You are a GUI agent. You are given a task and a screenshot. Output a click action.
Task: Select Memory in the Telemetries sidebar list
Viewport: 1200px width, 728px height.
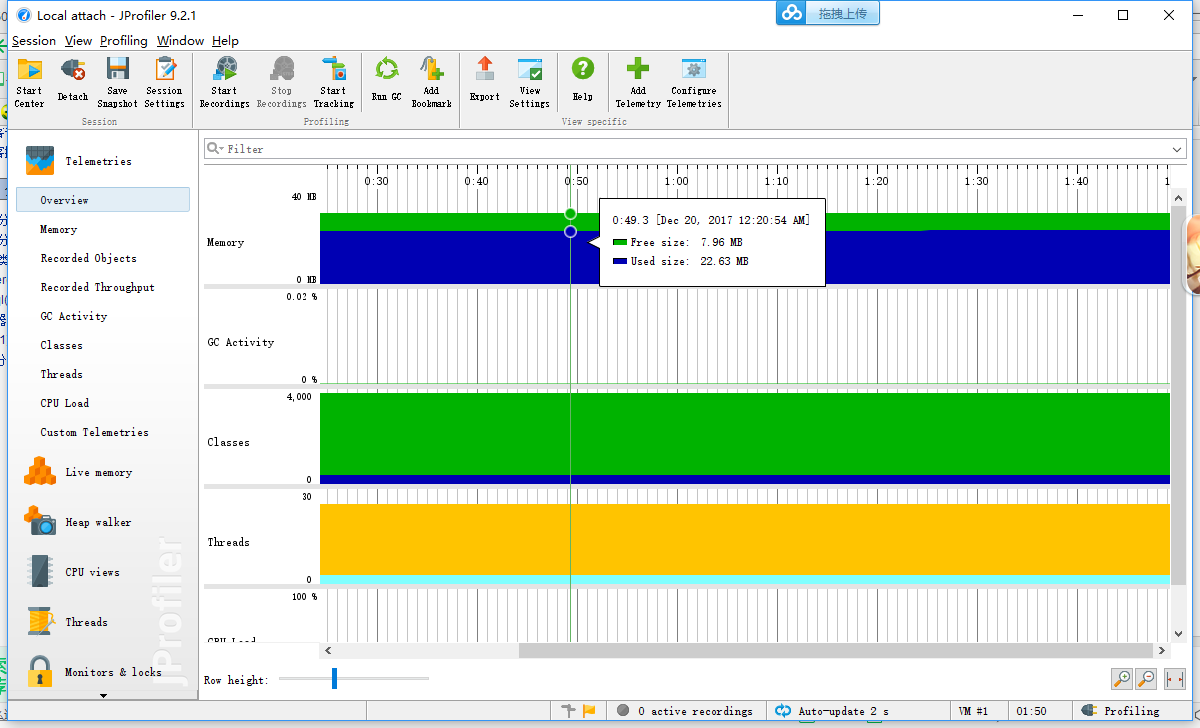(x=59, y=229)
